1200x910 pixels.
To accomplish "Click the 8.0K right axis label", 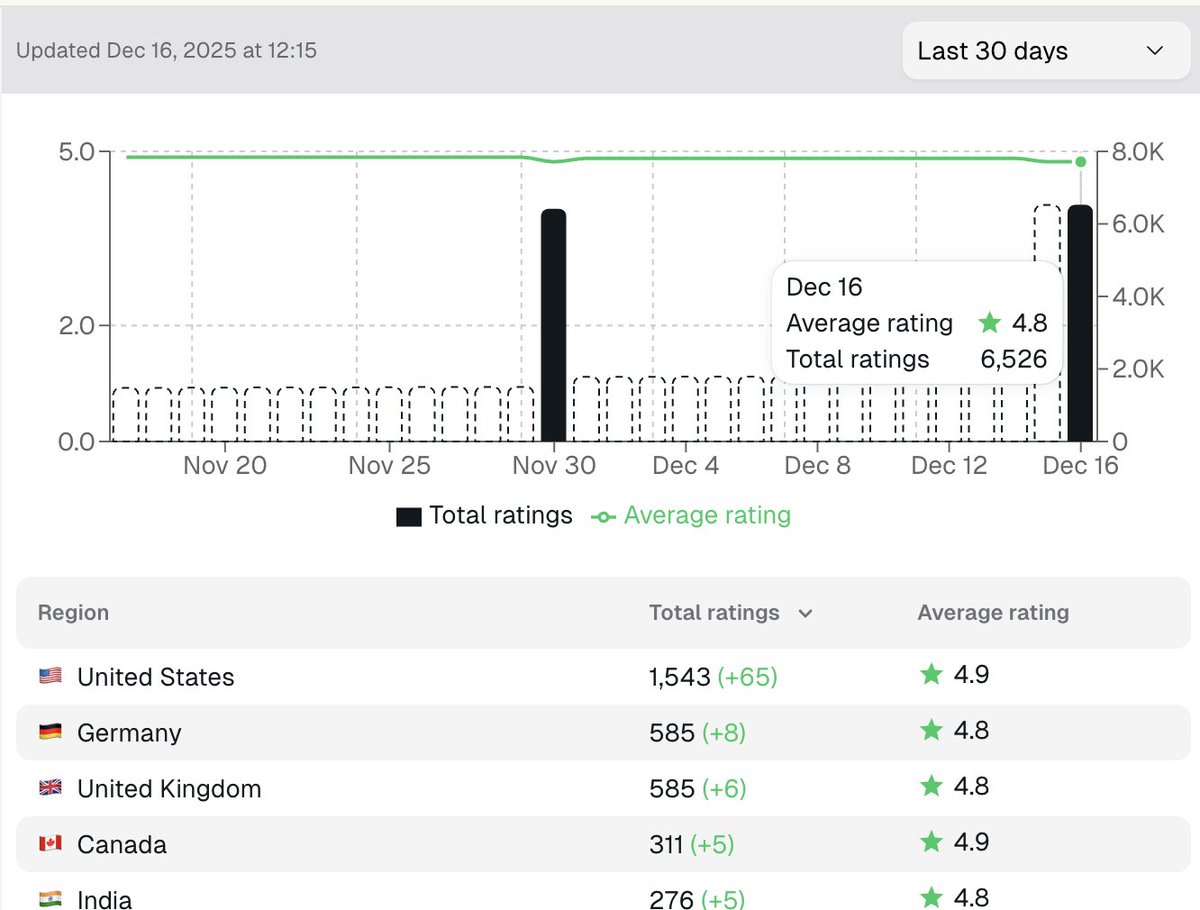I will [1138, 153].
